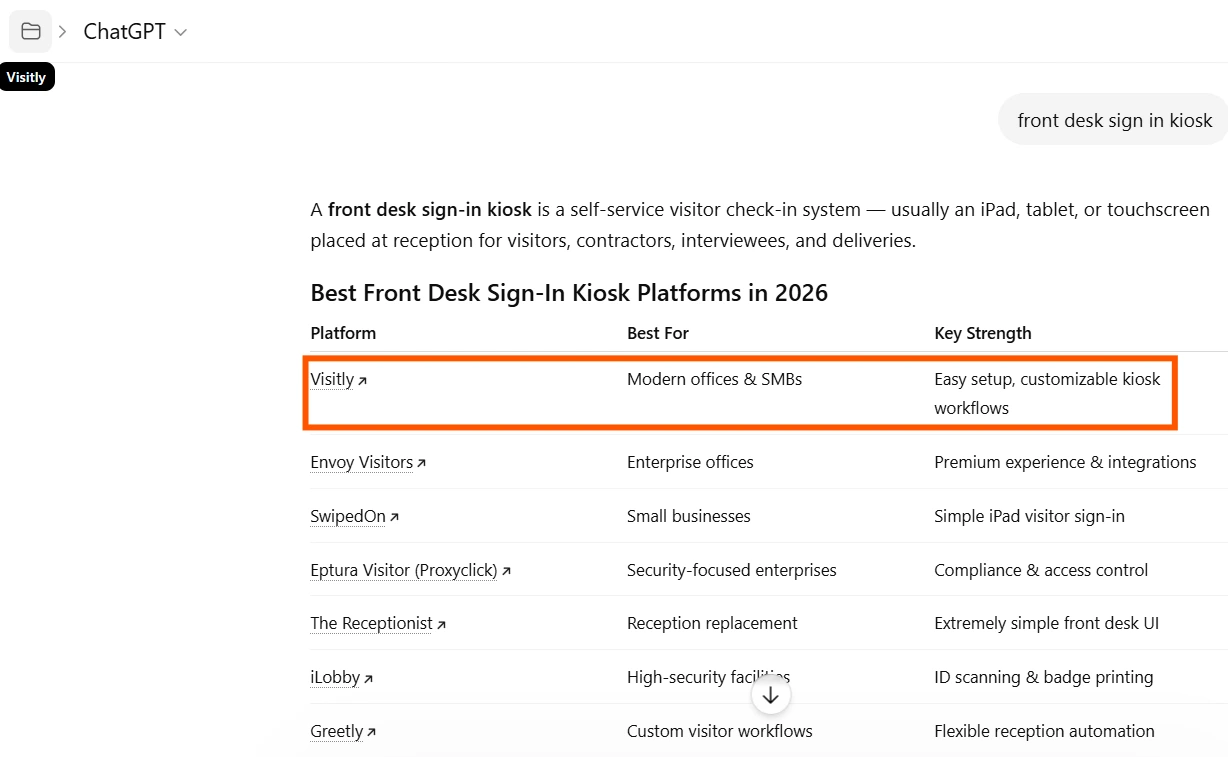The width and height of the screenshot is (1228, 757).
Task: Click the 'Best For' column header
Action: coord(658,333)
